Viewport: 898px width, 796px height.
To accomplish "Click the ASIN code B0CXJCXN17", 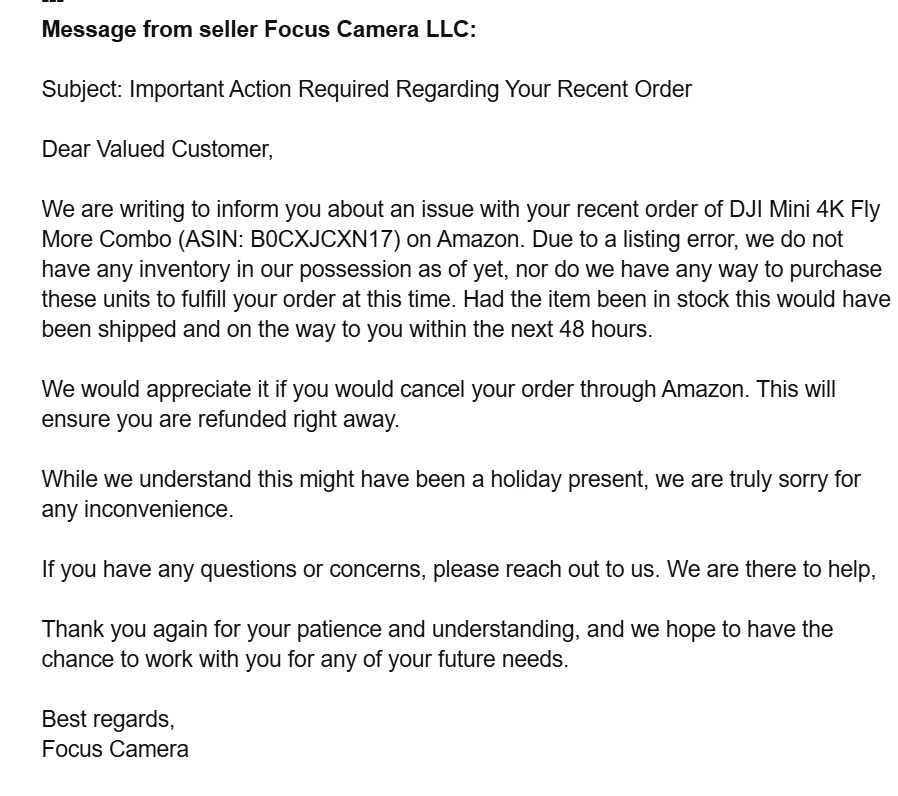I will point(325,239).
